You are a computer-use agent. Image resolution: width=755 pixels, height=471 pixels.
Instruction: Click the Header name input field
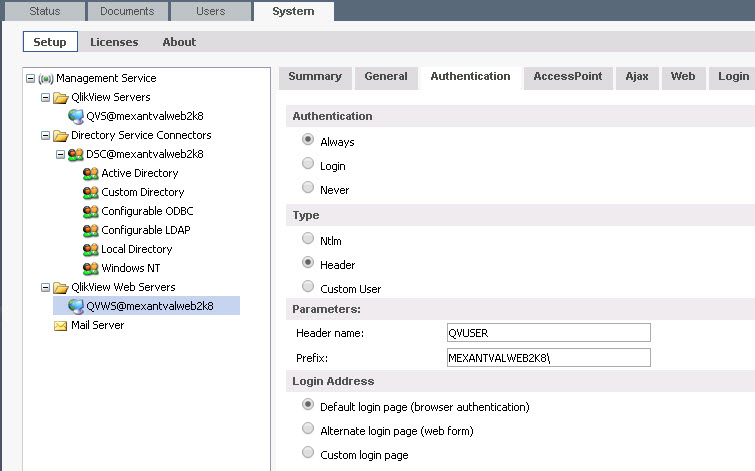548,333
